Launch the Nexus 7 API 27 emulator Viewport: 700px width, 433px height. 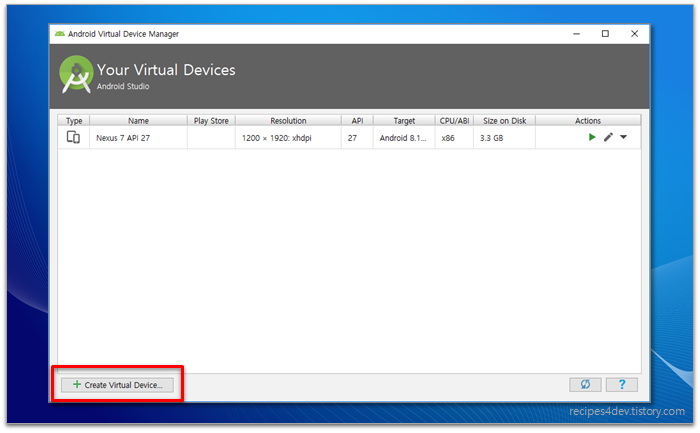(592, 137)
